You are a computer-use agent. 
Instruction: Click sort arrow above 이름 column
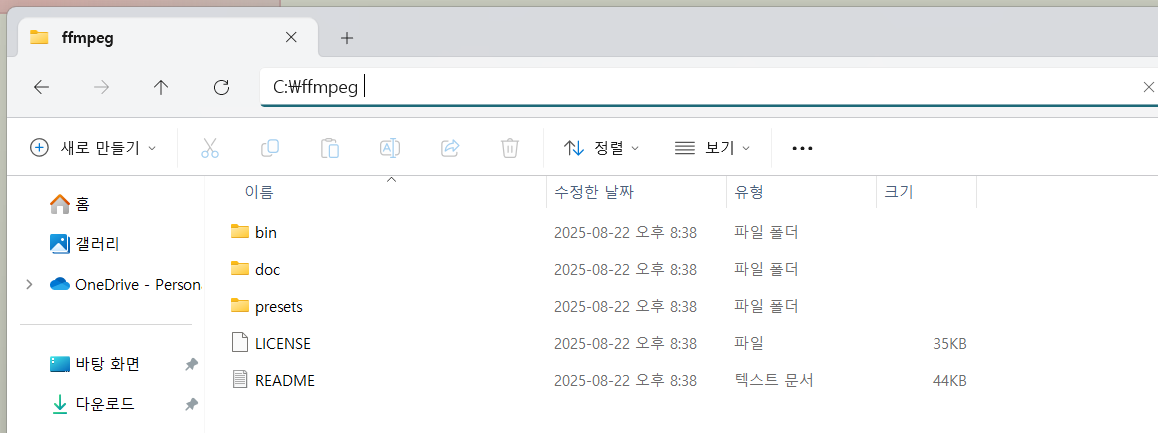click(x=392, y=180)
